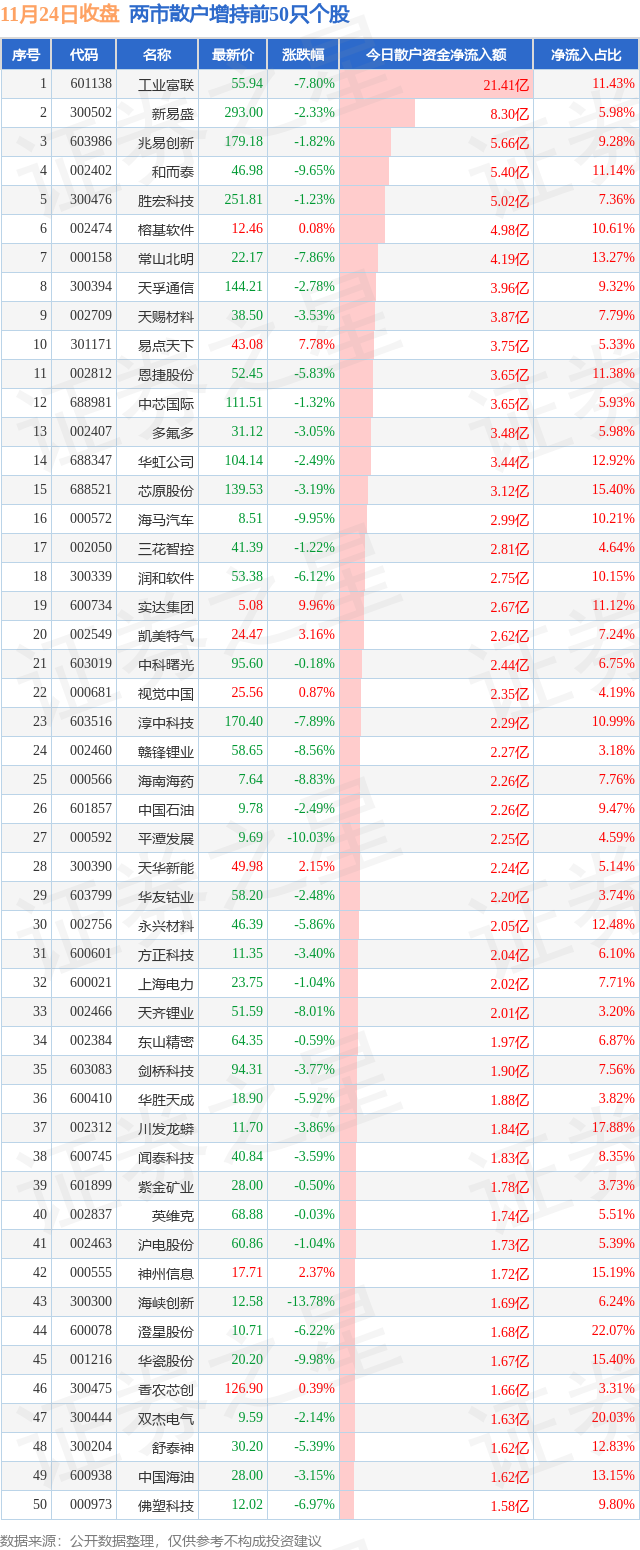The width and height of the screenshot is (640, 1550).
Task: Click price 94.31 for 剑桥科技
Action: tap(247, 1070)
